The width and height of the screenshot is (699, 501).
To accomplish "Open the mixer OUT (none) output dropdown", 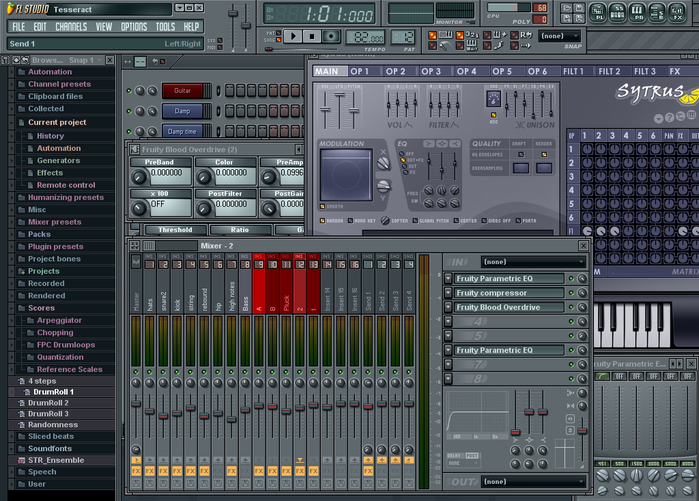I will (x=533, y=482).
